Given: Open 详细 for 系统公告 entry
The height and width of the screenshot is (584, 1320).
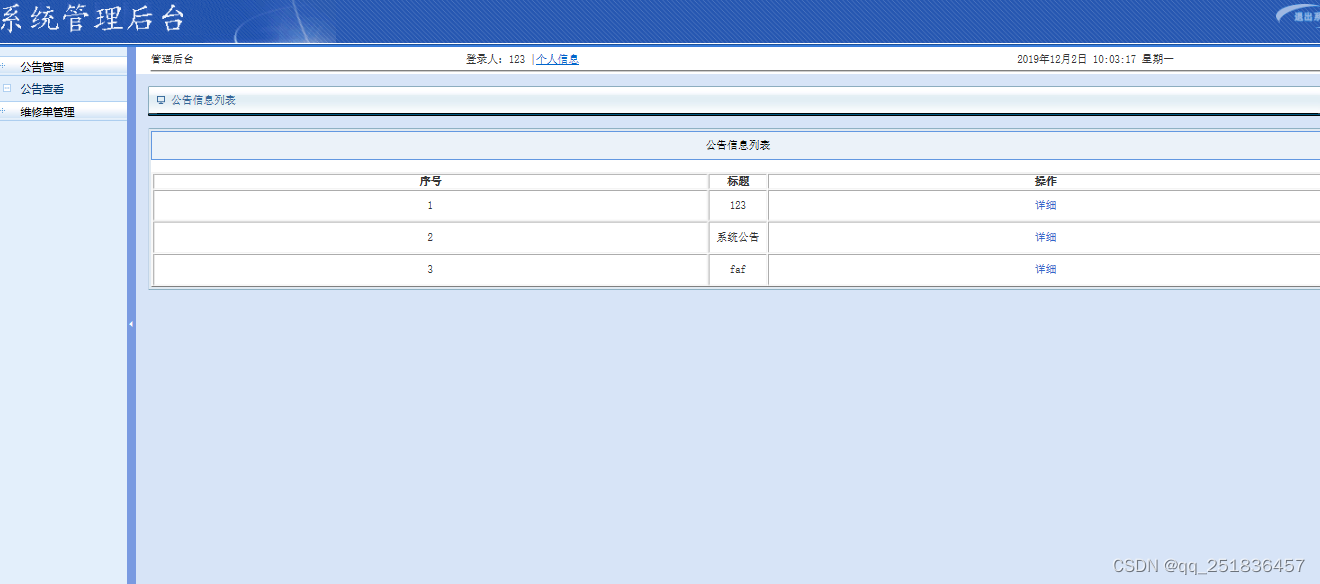Looking at the screenshot, I should [1045, 237].
